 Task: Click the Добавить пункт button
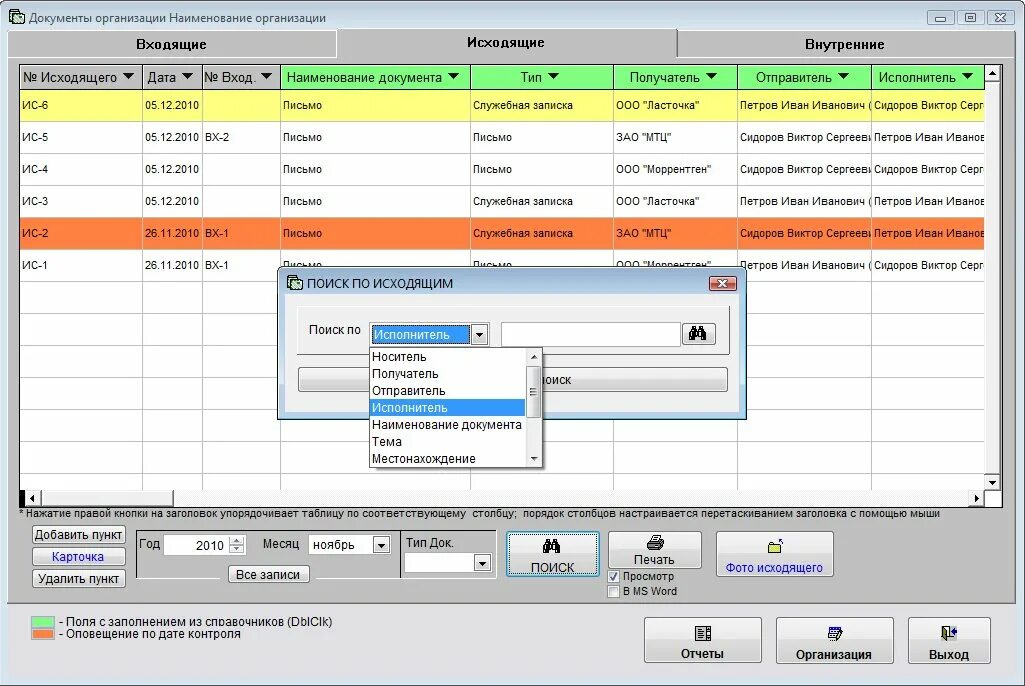(x=78, y=534)
